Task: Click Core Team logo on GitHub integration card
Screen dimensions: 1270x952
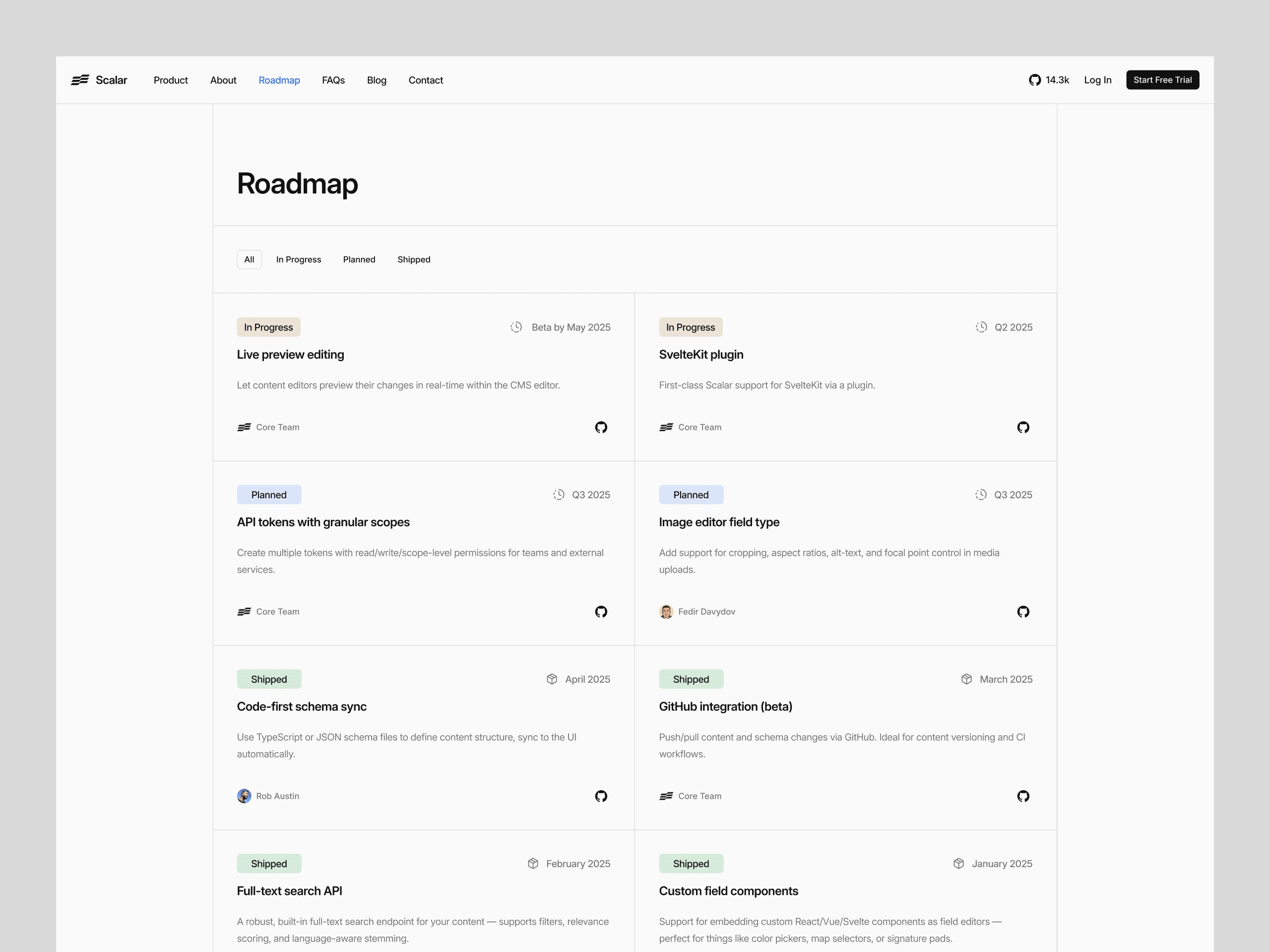Action: 666,795
